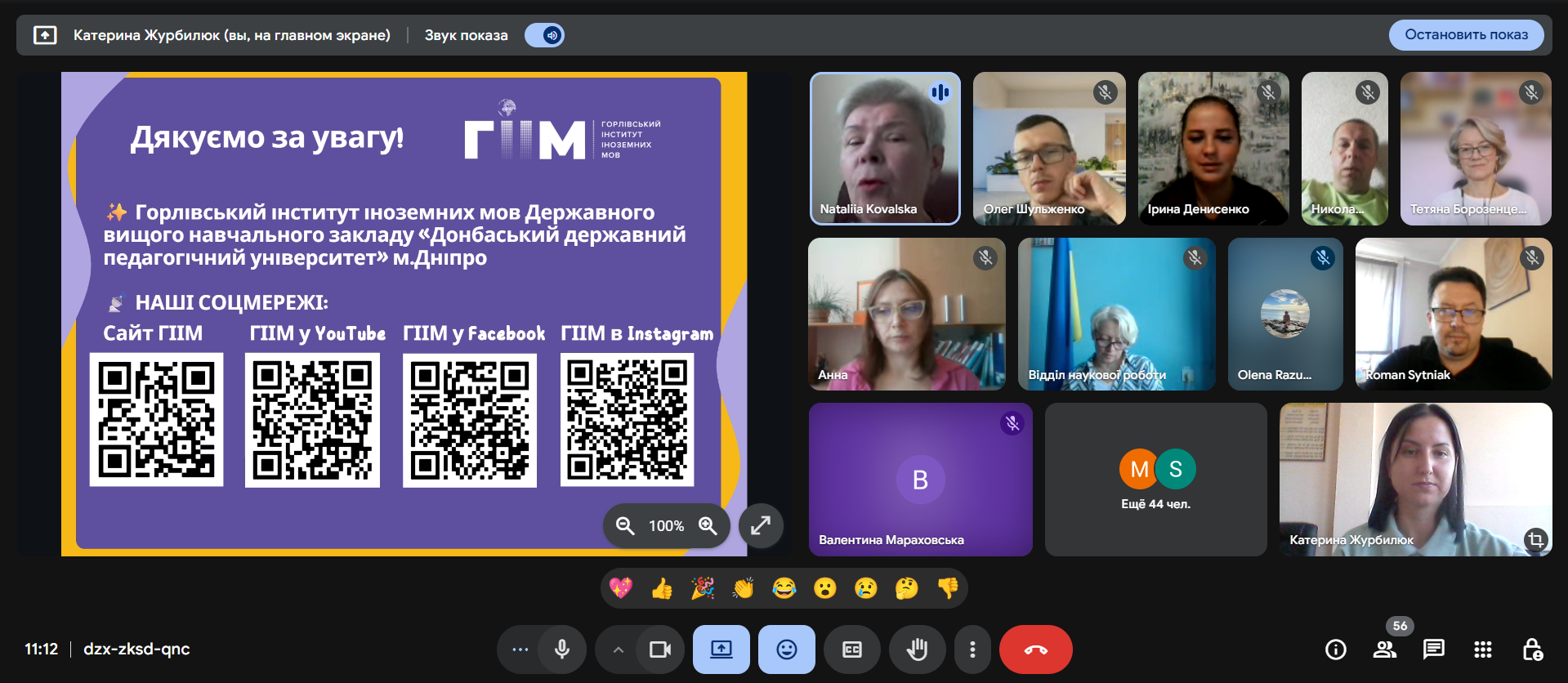Open the meeting chat panel
This screenshot has height=683, width=1568.
1433,650
